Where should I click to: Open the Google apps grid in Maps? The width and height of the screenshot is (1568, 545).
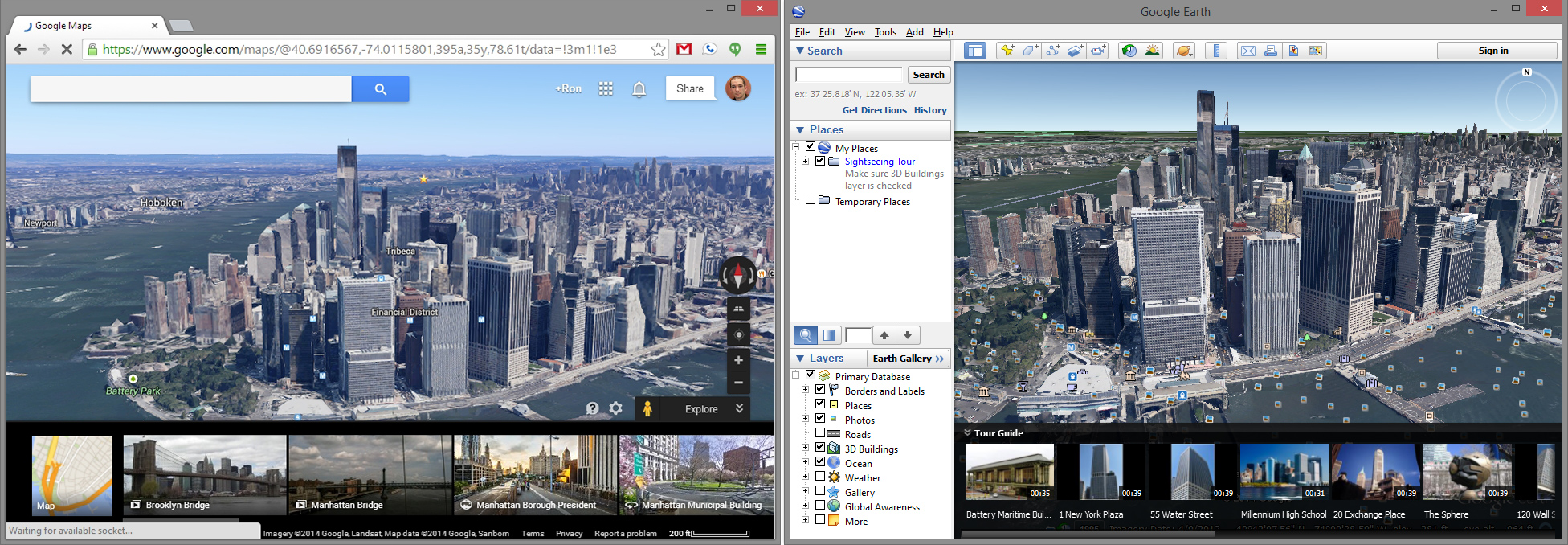[606, 89]
